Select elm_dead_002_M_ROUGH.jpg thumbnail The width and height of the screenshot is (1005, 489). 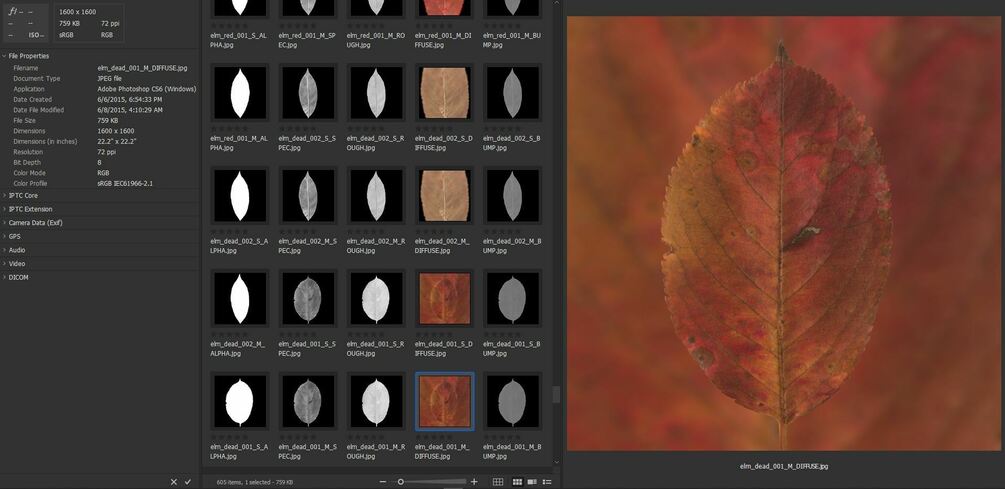click(x=376, y=196)
